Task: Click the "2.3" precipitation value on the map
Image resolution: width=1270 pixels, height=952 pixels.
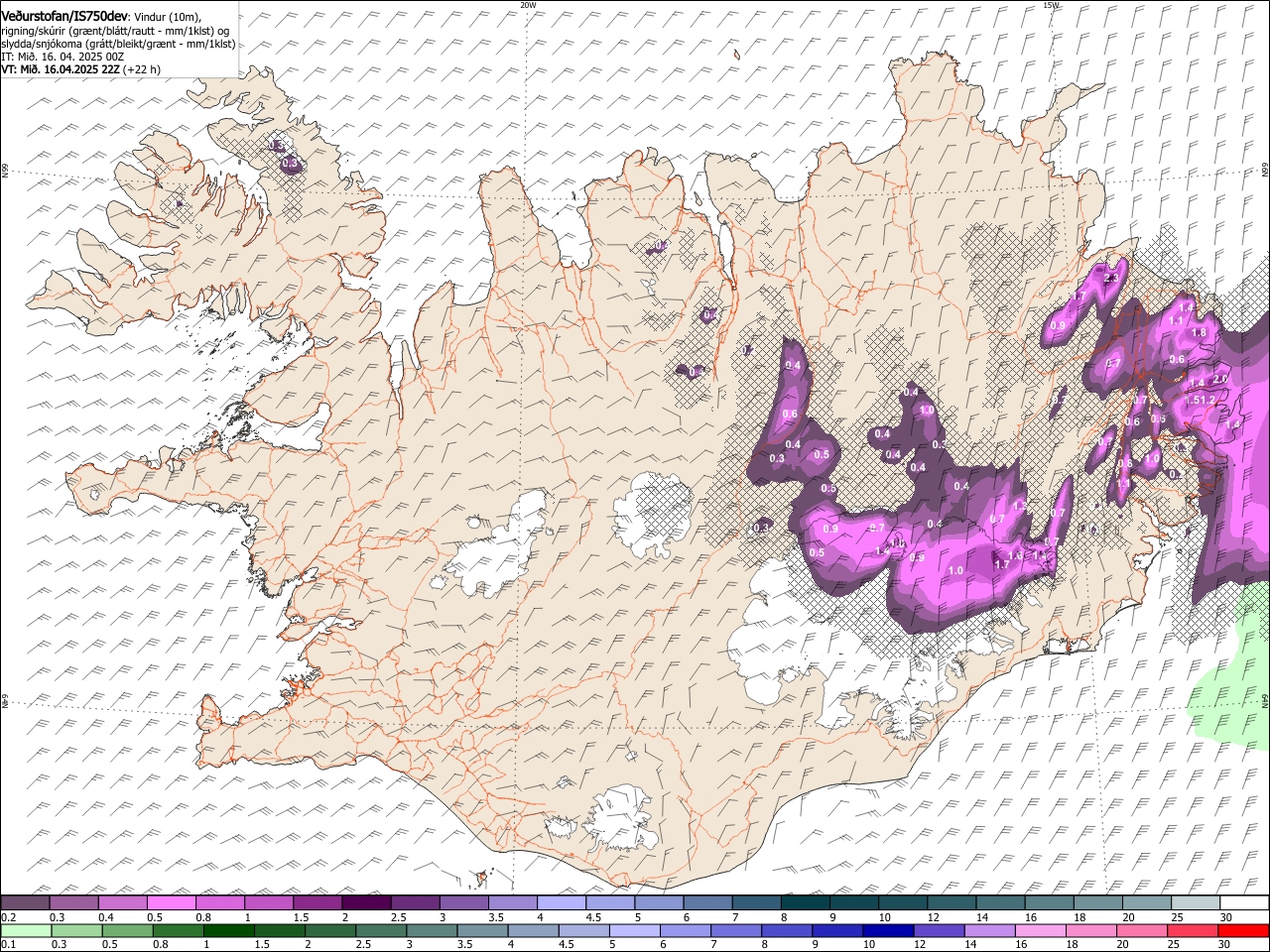Action: 1111,279
